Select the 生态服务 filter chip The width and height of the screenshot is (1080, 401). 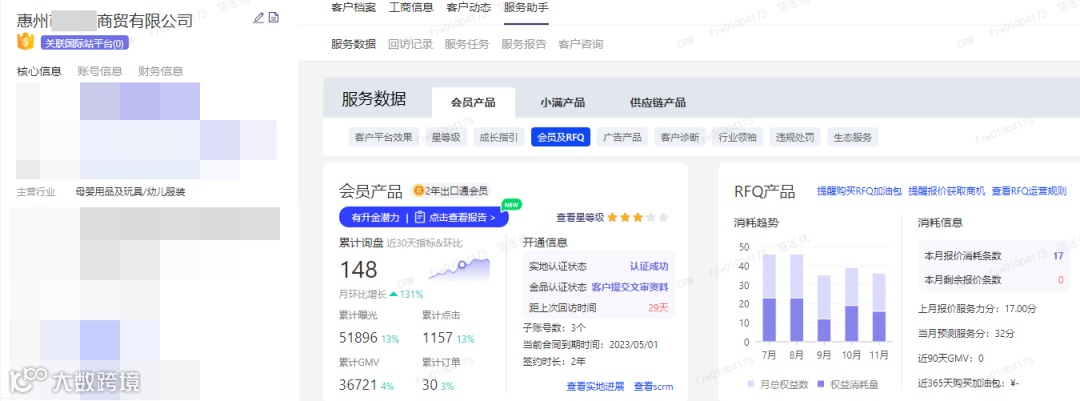click(853, 137)
